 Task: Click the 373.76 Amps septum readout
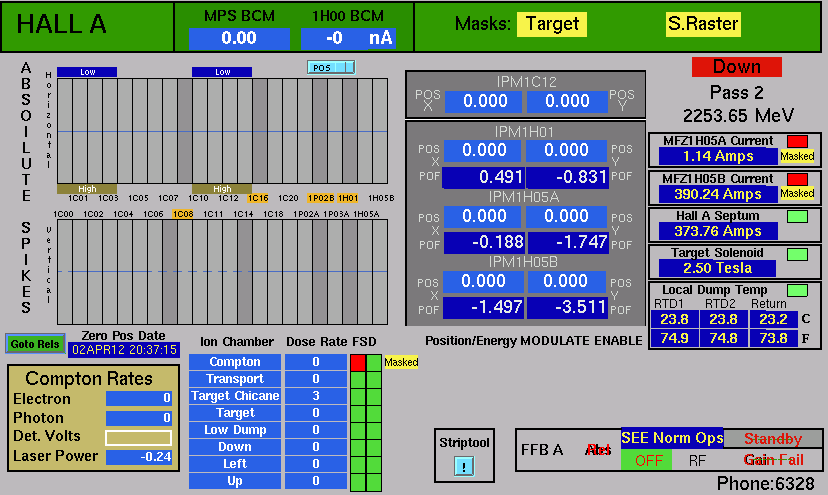[x=718, y=231]
